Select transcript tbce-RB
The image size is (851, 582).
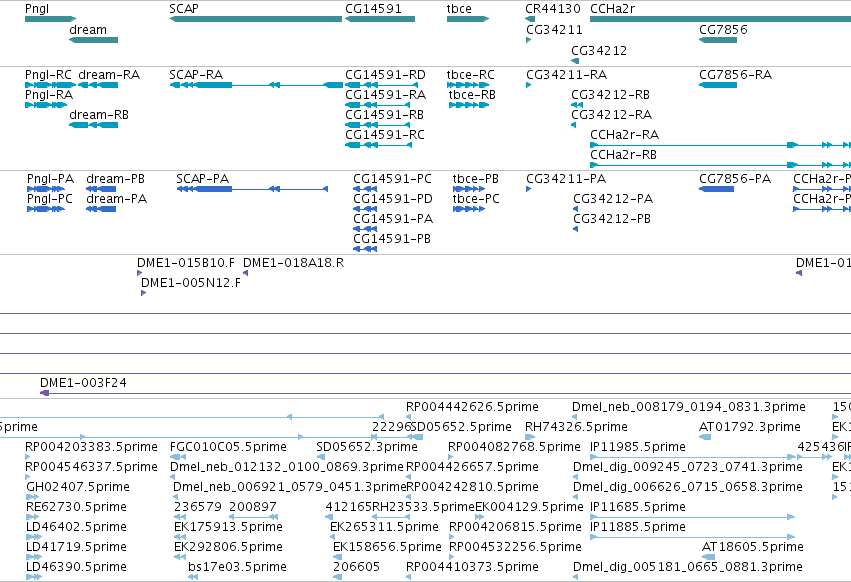472,95
